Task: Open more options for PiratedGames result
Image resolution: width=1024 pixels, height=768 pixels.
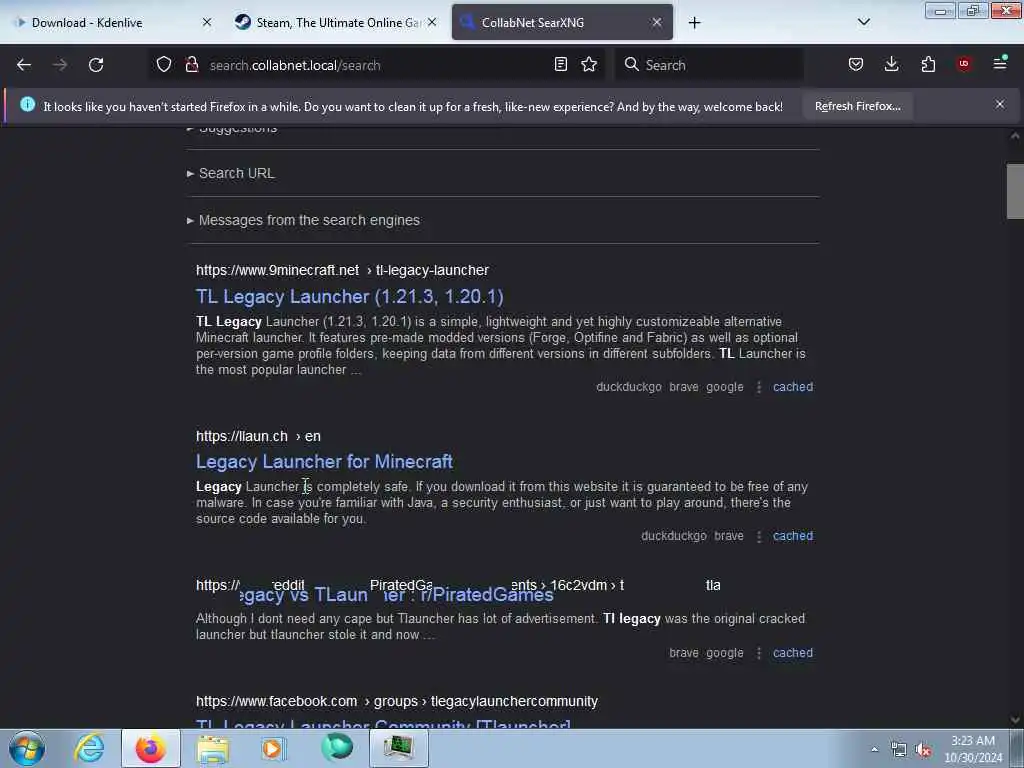Action: (x=758, y=653)
